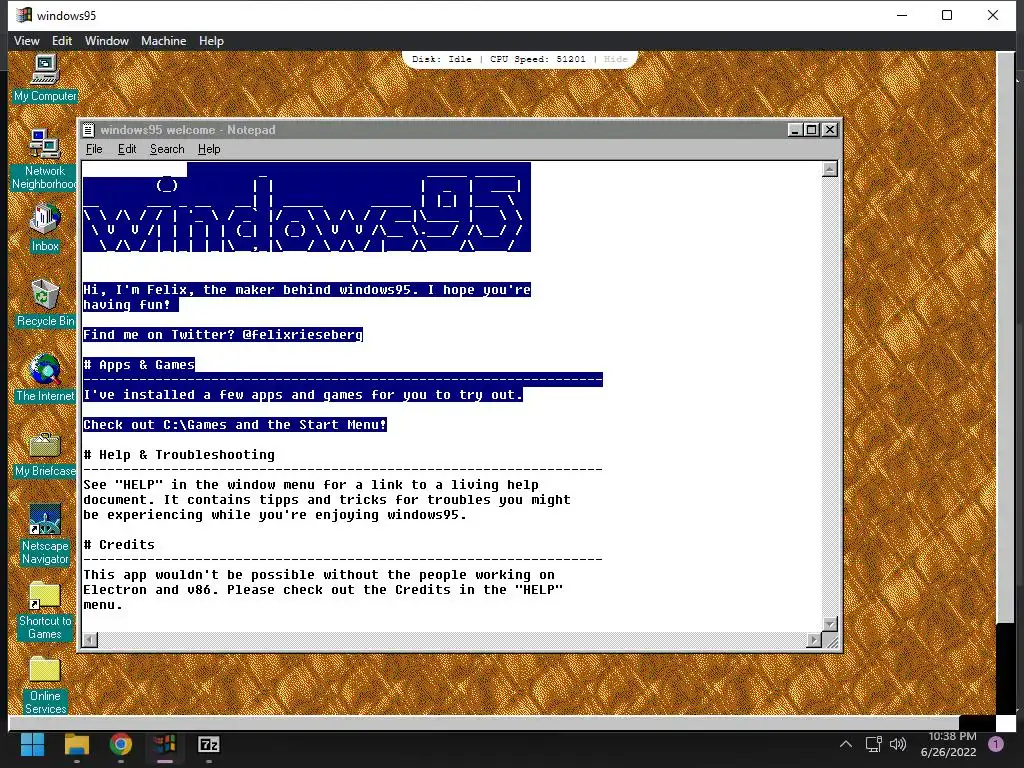1024x768 pixels.
Task: Click the '# Credits' heading text
Action: 119,545
